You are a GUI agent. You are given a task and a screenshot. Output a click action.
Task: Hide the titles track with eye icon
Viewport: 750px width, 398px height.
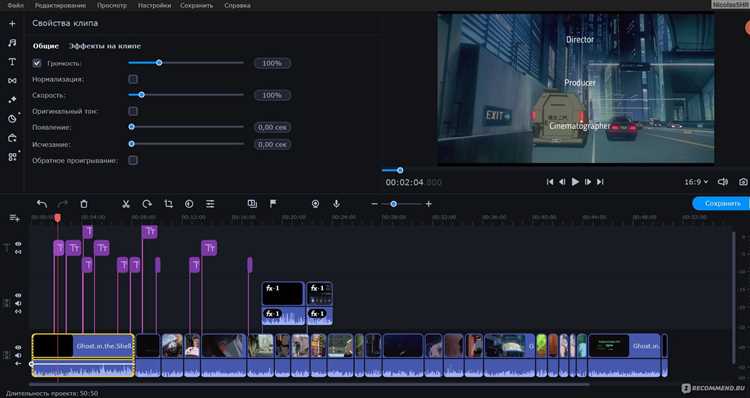[x=18, y=244]
